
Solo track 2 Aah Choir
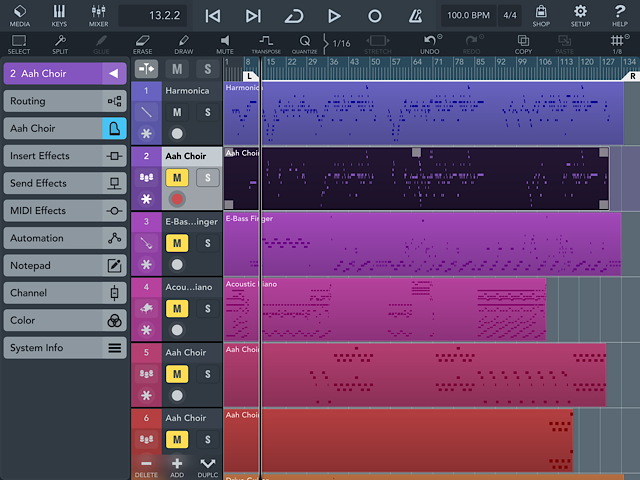click(x=208, y=178)
